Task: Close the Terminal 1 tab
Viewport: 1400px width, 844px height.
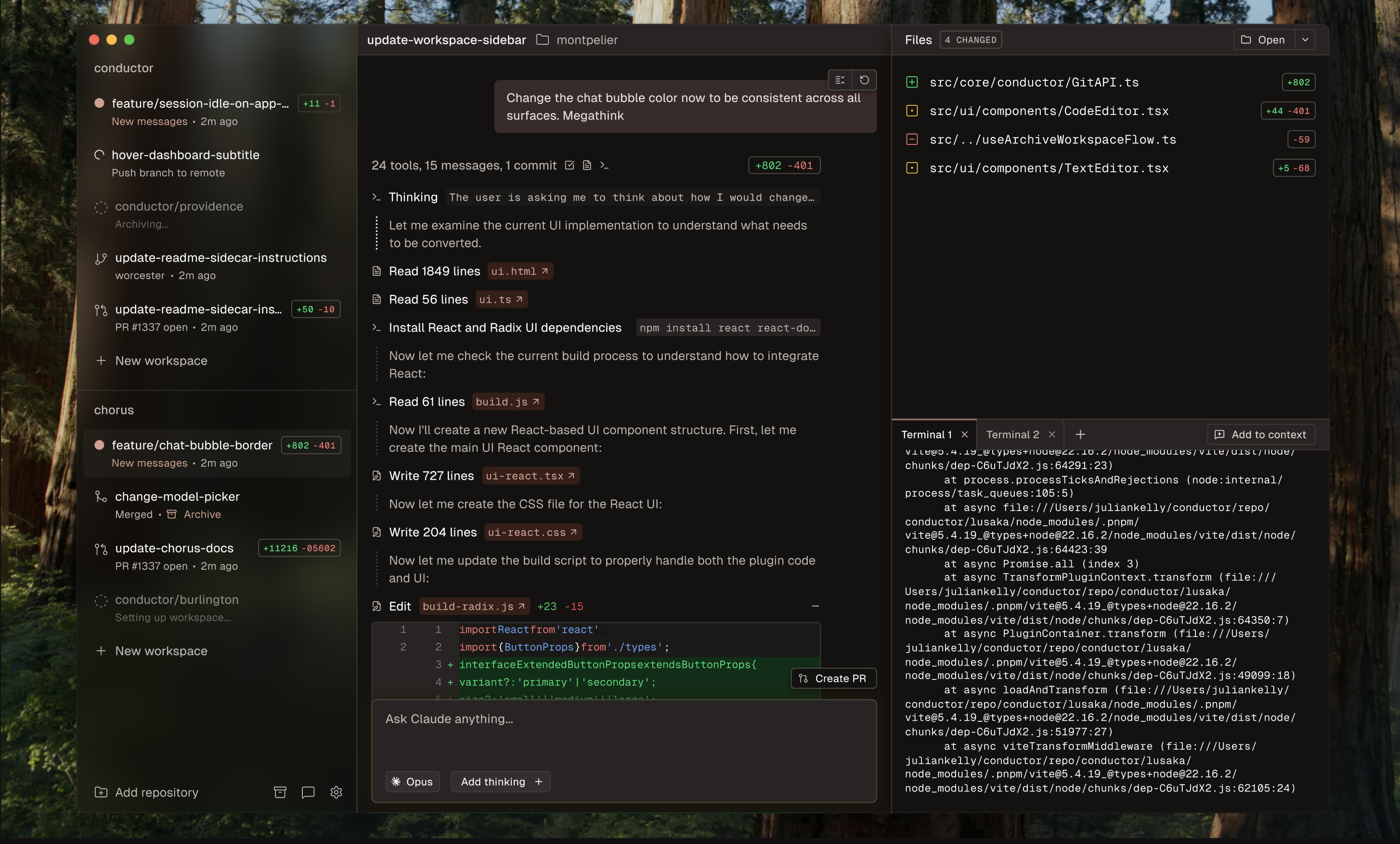Action: (965, 435)
